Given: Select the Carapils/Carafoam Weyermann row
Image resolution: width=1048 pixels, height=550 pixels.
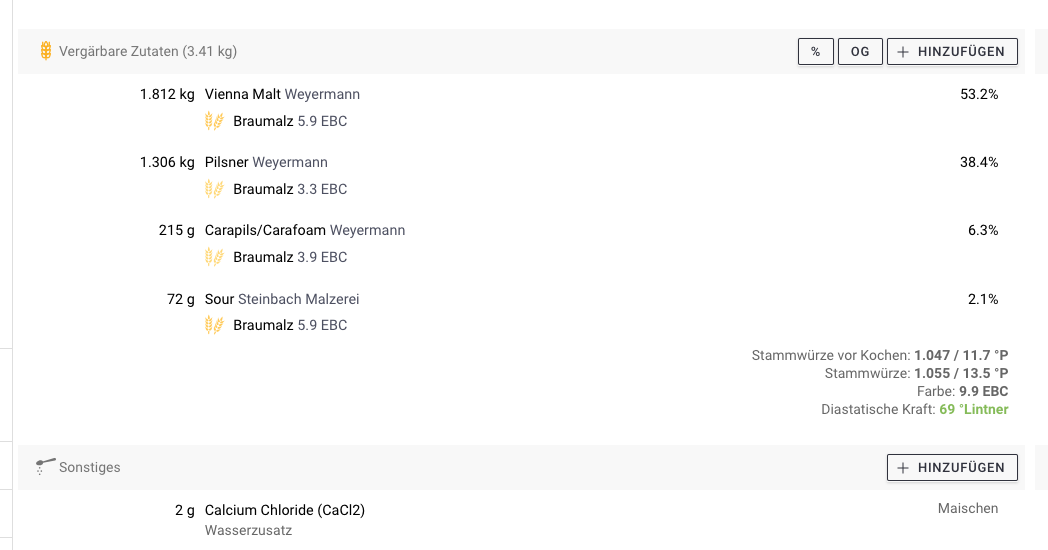Looking at the screenshot, I should pos(305,230).
